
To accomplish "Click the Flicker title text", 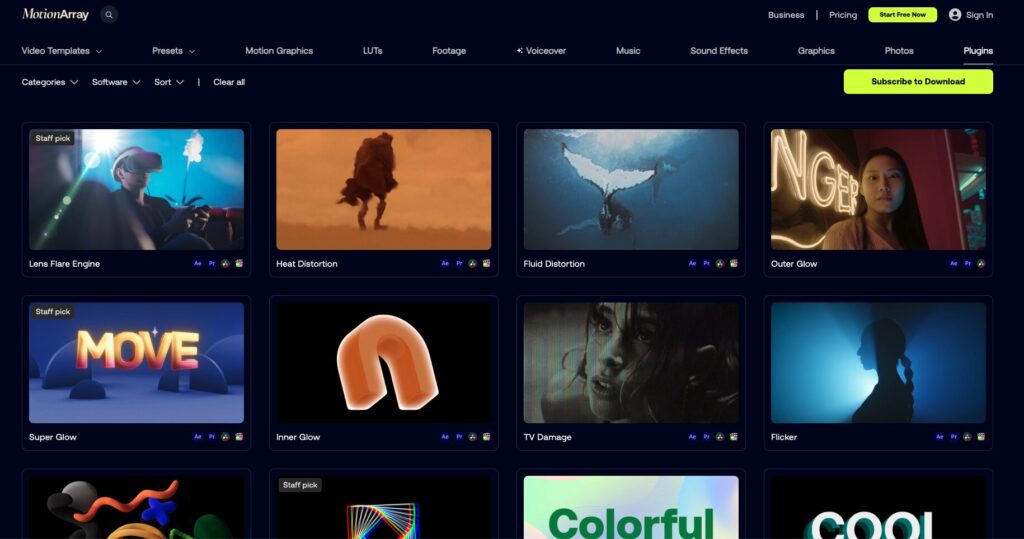I will [x=784, y=437].
